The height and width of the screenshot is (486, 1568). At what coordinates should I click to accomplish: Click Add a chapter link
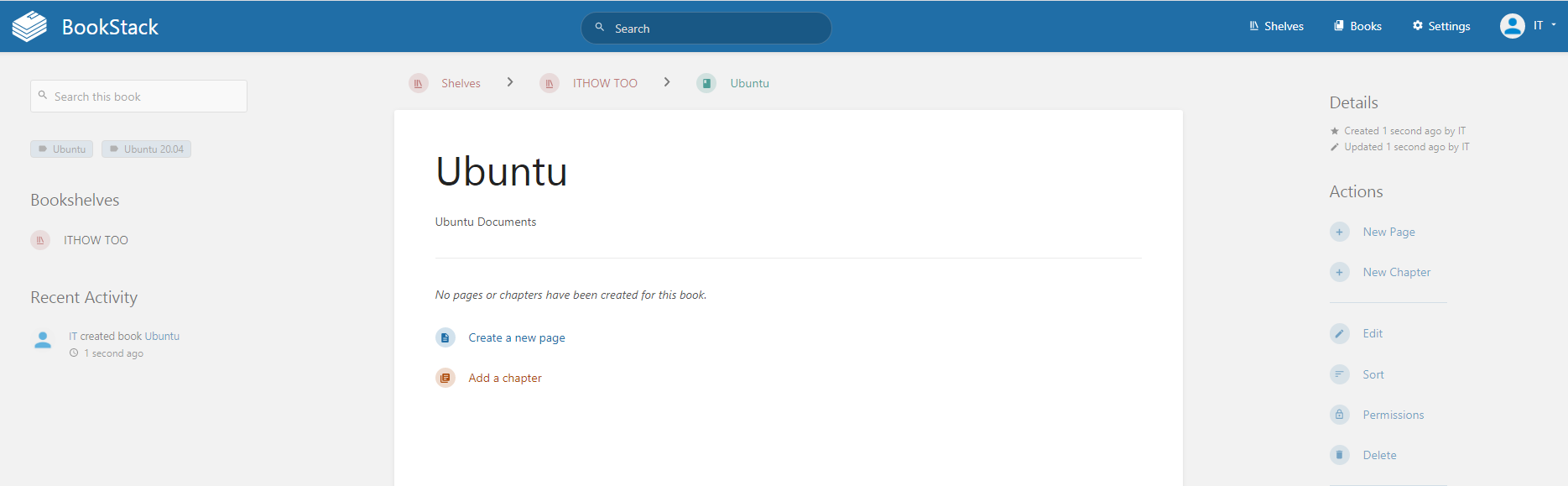coord(505,378)
